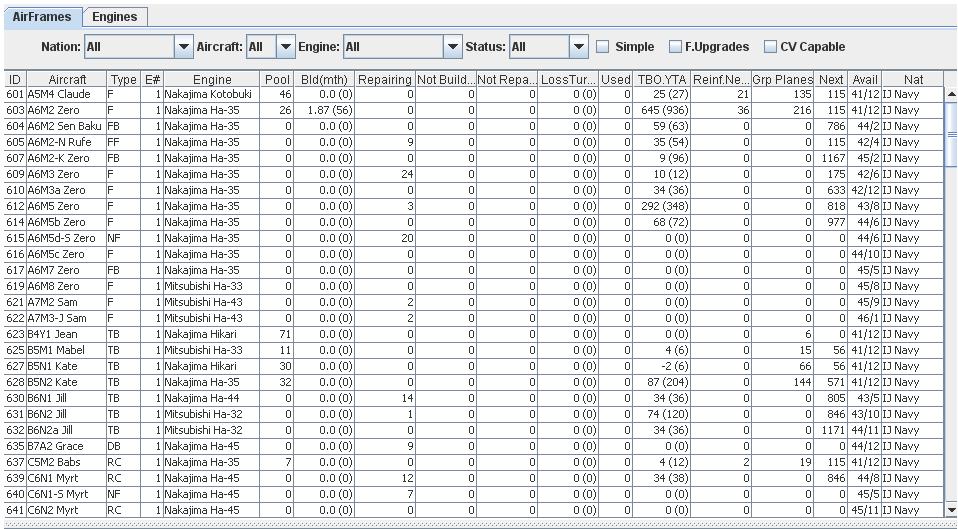Check the CV Capable option
This screenshot has height=529, width=958.
770,46
